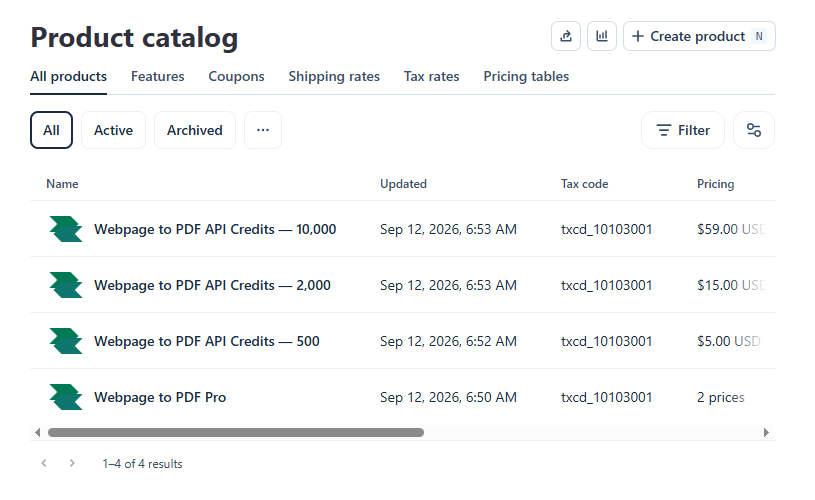815x500 pixels.
Task: Open Webpage to PDF API Credits — 10,000
Action: (215, 229)
